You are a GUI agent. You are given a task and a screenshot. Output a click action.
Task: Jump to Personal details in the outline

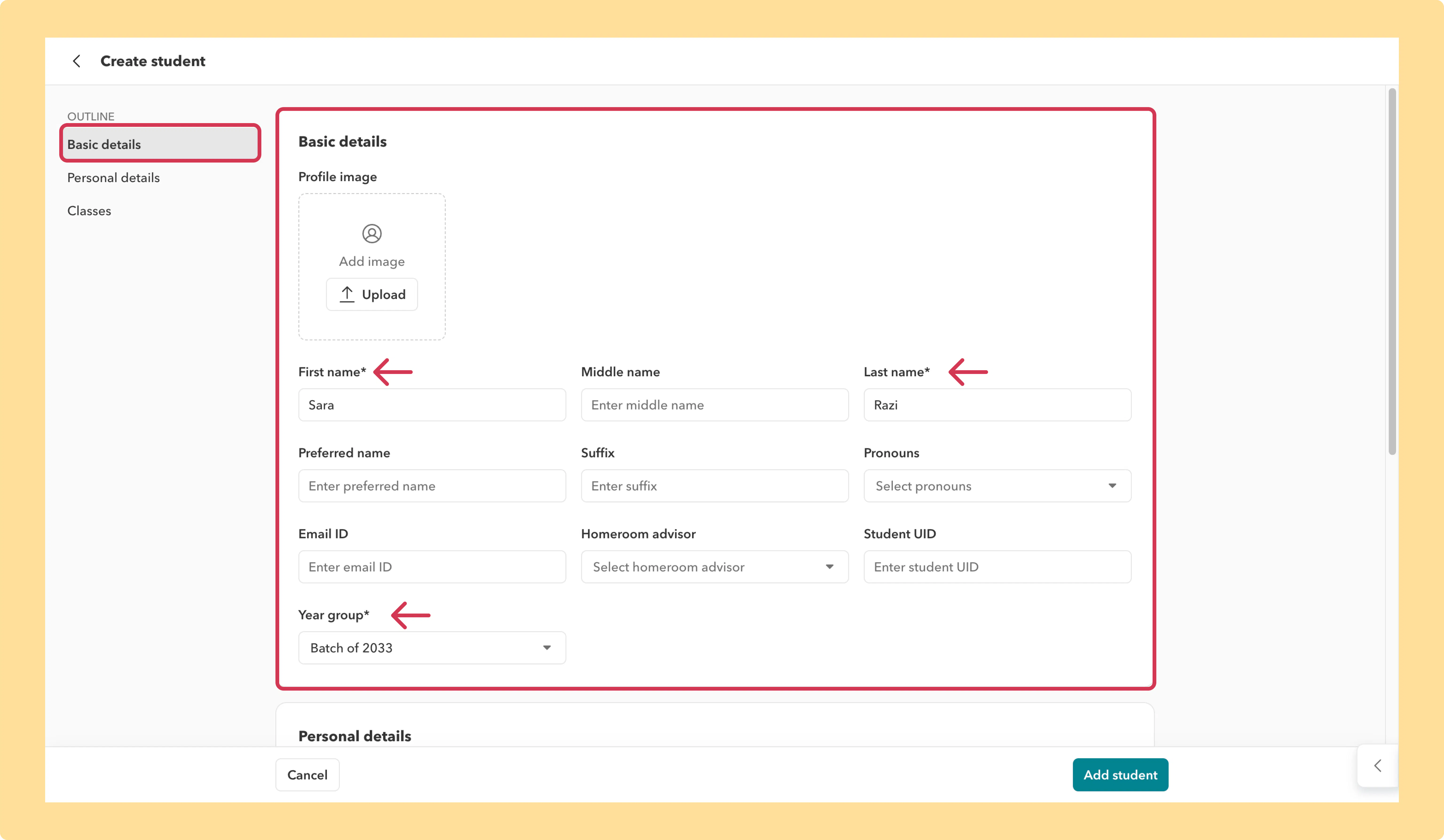114,178
